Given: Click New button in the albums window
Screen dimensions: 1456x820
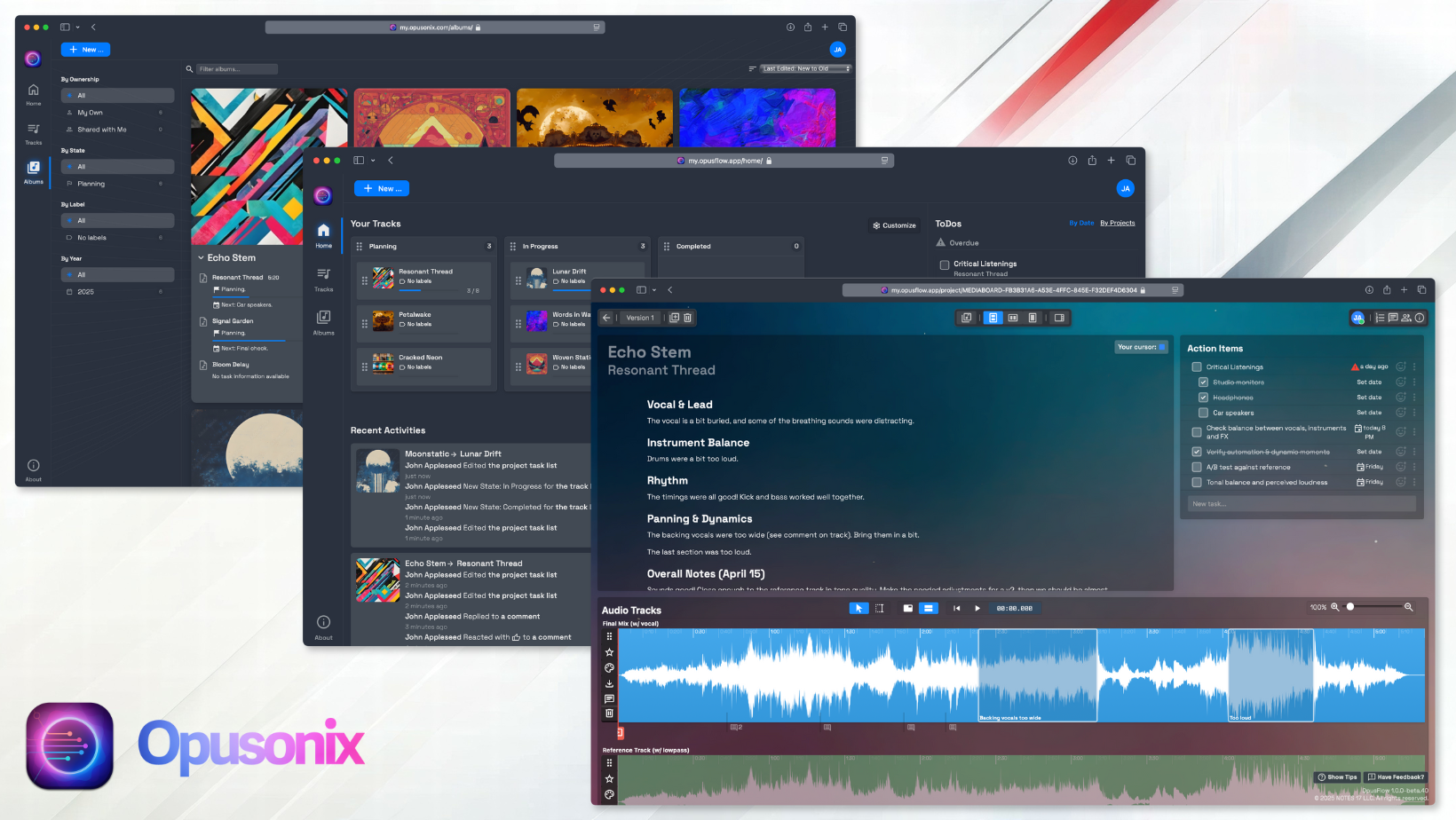Looking at the screenshot, I should (x=85, y=50).
